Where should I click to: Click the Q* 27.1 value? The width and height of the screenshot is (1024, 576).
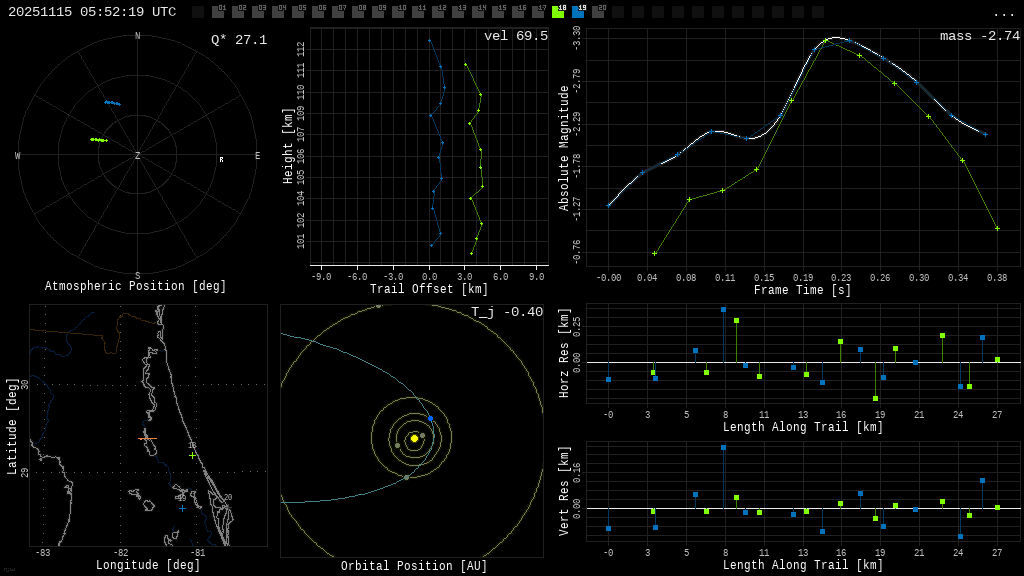[239, 40]
